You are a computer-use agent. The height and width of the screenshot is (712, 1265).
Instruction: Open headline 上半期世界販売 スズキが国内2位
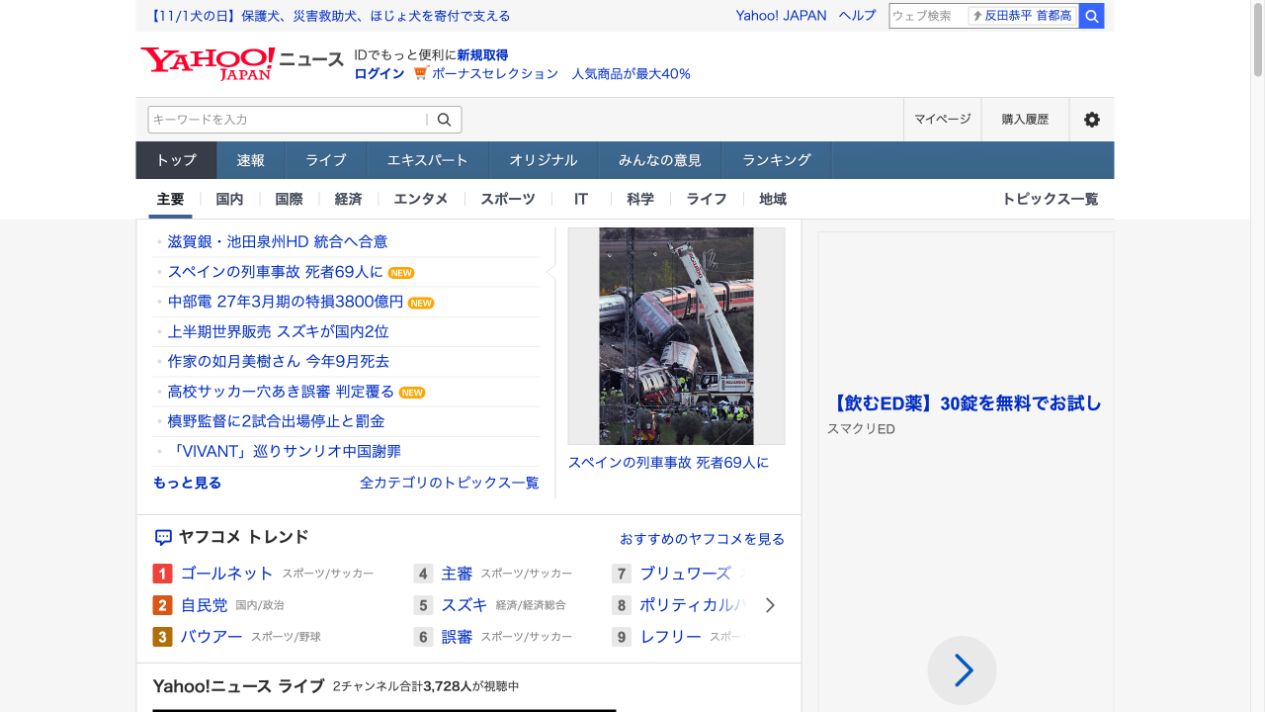click(278, 332)
